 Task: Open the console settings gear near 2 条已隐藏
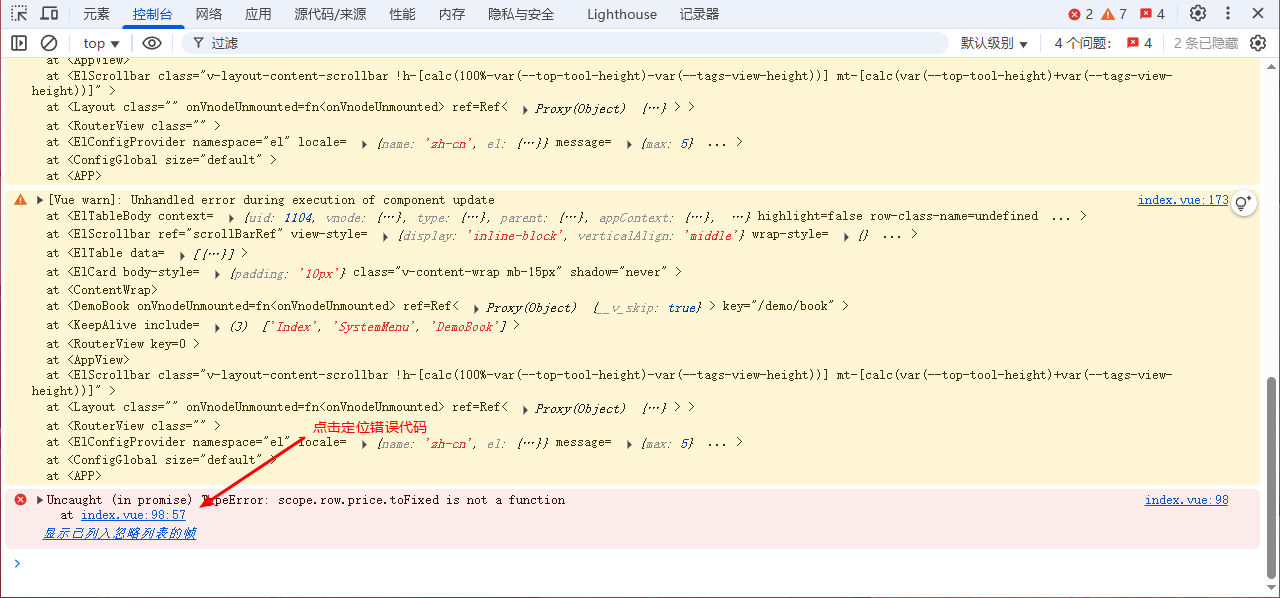click(x=1258, y=43)
